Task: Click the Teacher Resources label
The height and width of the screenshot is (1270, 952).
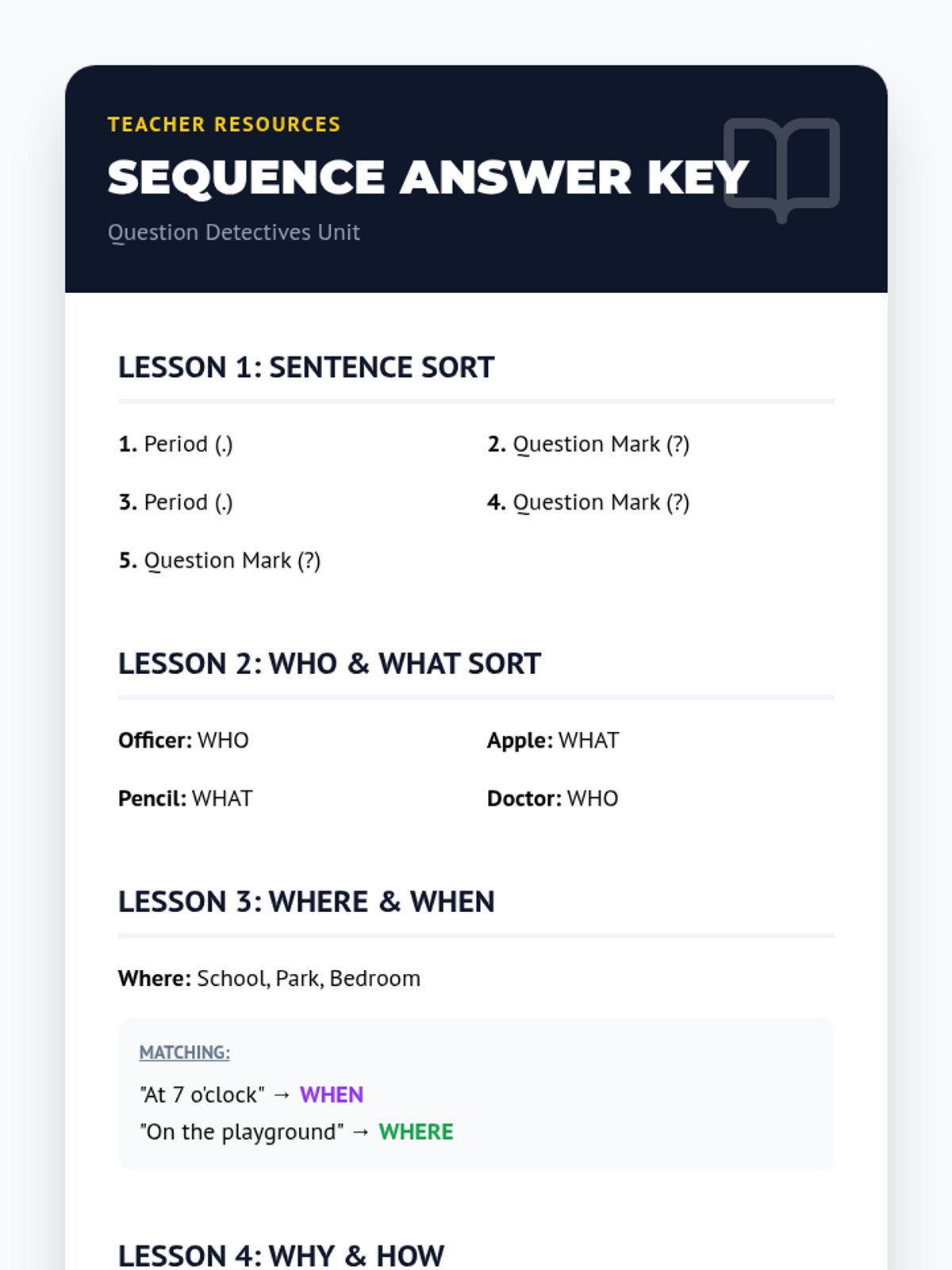Action: tap(224, 125)
